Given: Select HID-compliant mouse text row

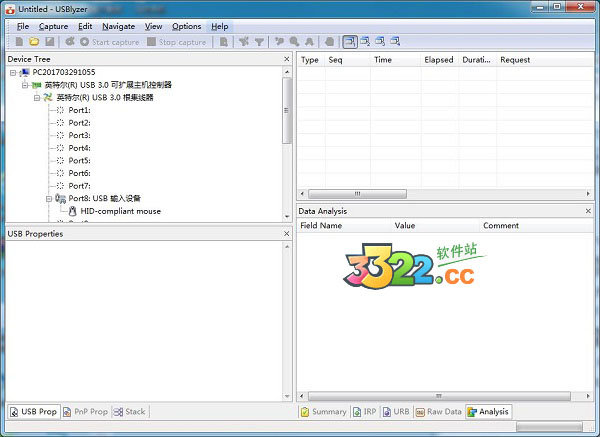Looking at the screenshot, I should pyautogui.click(x=121, y=211).
